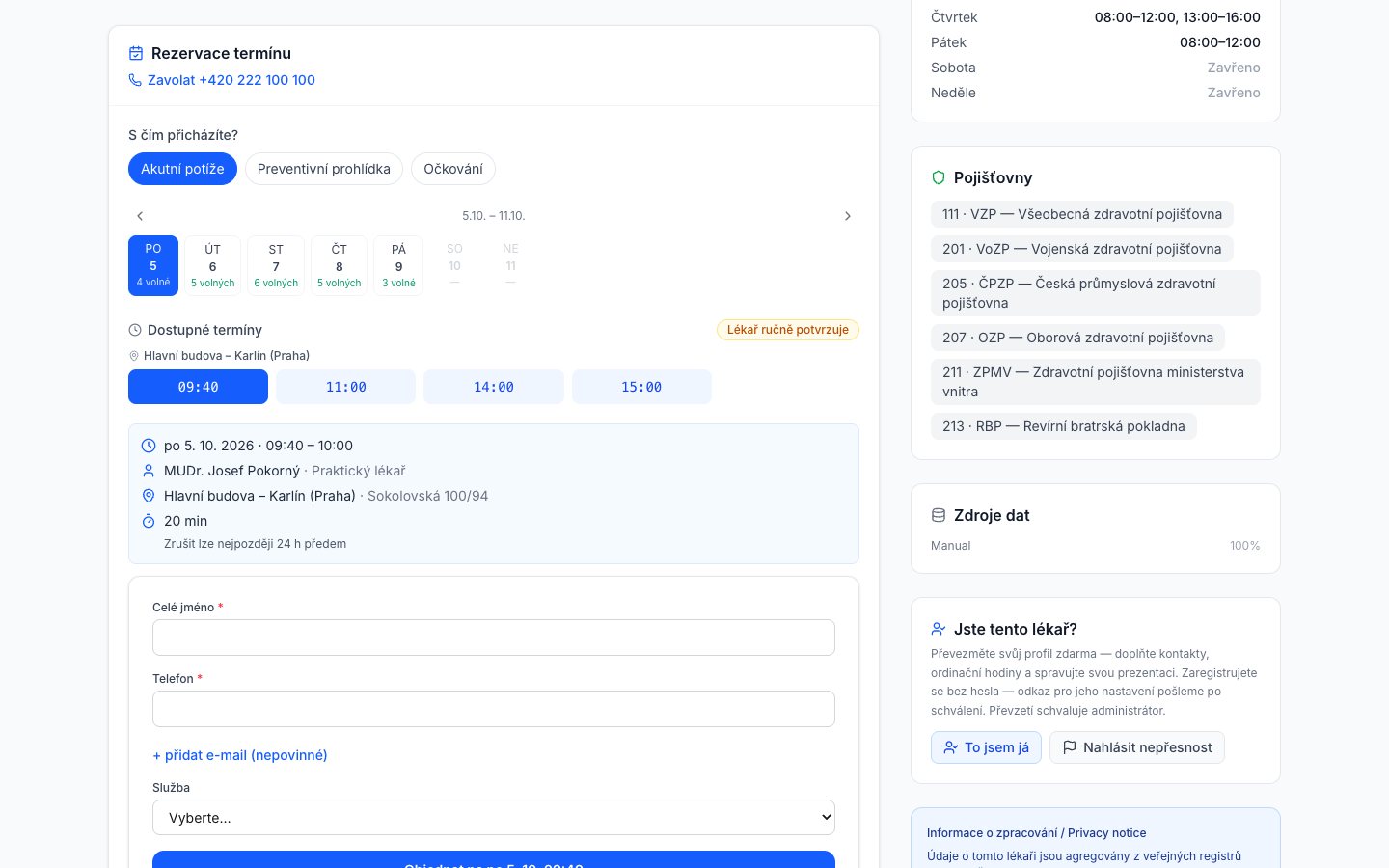Click the stopwatch icon next to 20 min
Viewport: 1389px width, 868px height.
coord(149,521)
